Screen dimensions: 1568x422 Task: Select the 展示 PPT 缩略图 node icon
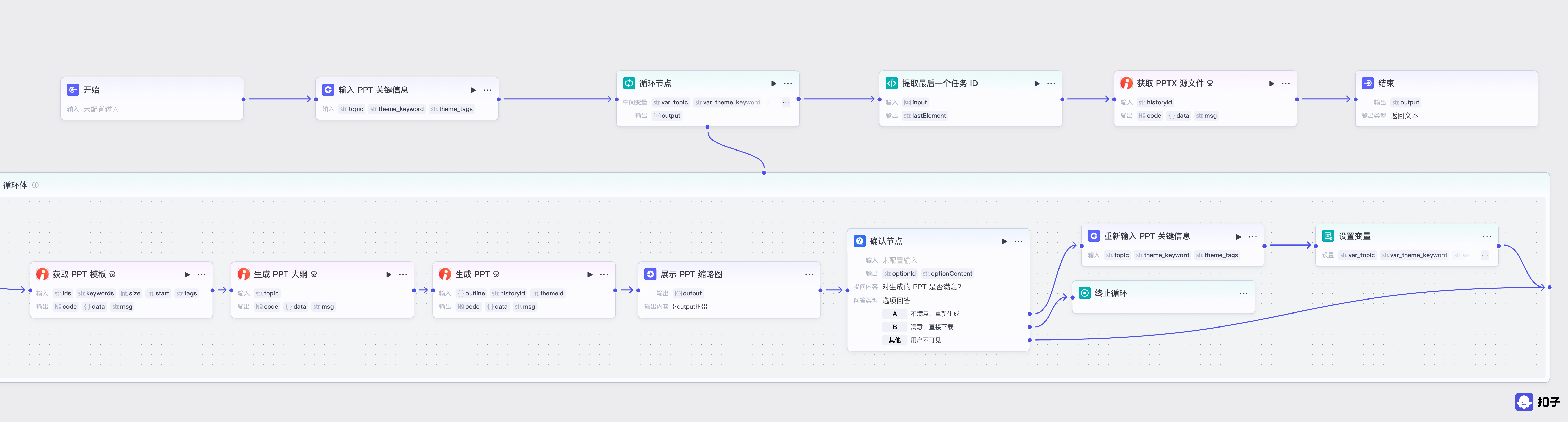[651, 274]
